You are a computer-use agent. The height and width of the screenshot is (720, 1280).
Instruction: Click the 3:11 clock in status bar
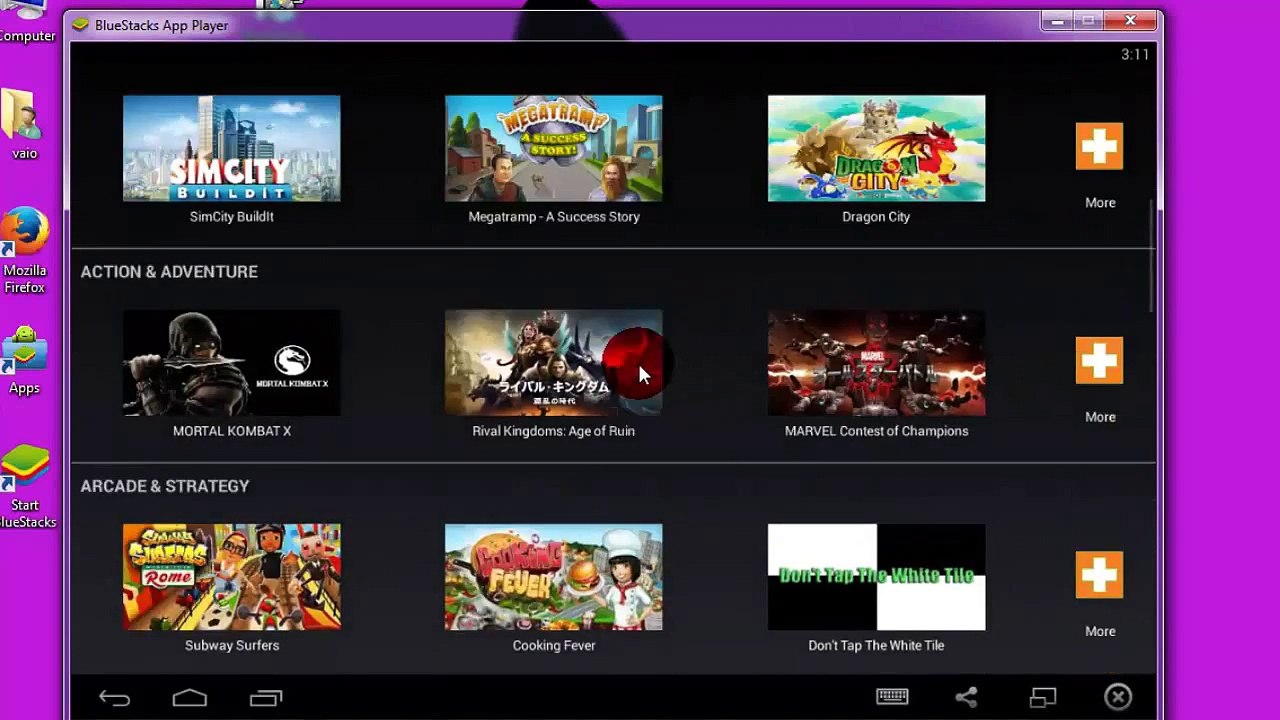click(x=1135, y=55)
